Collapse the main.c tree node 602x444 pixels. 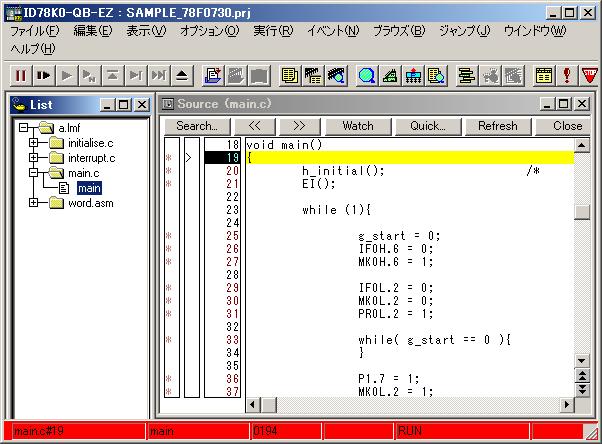(33, 173)
